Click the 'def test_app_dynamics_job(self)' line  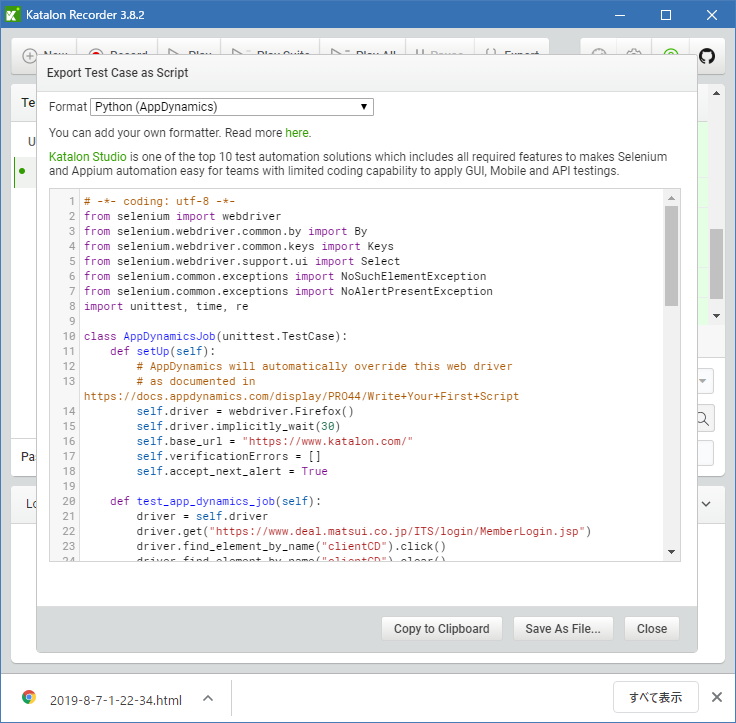click(215, 502)
